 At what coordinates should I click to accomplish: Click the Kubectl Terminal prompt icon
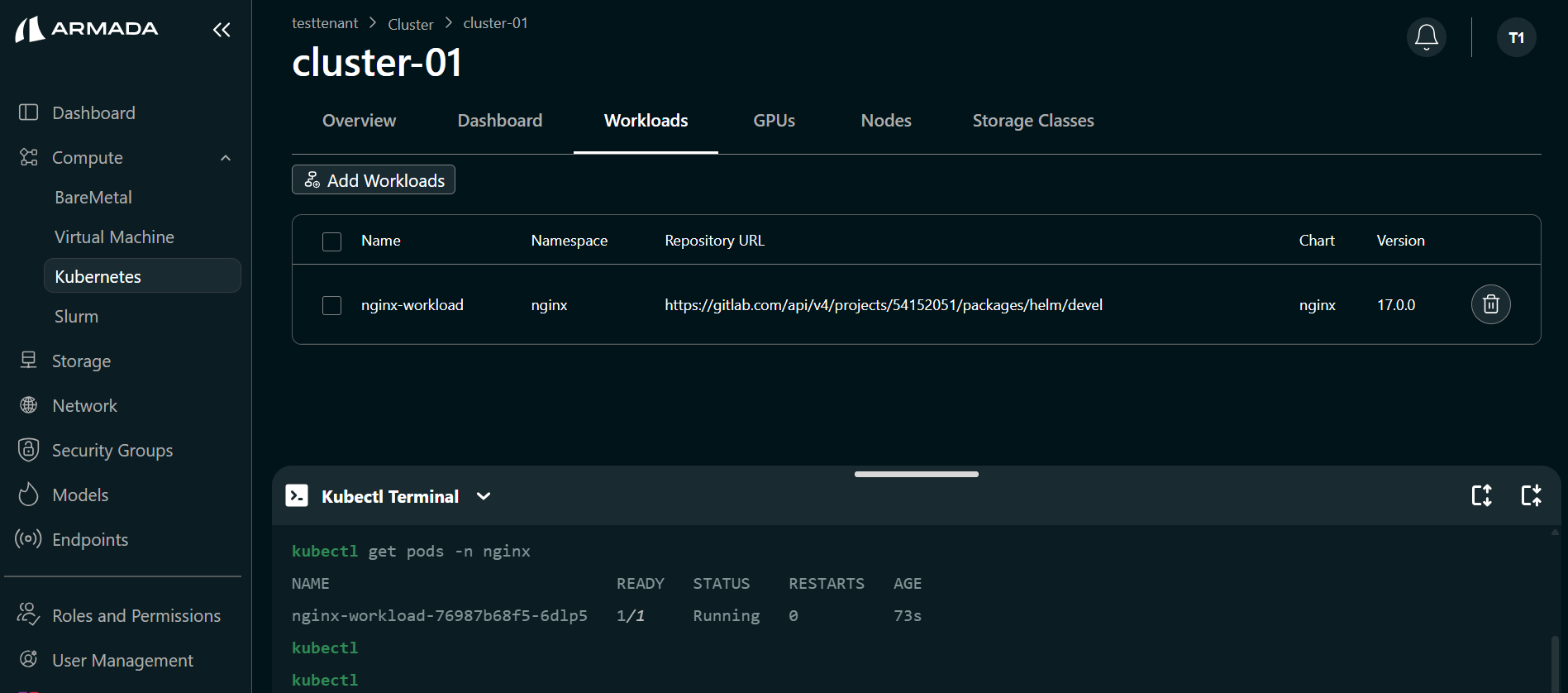[297, 495]
